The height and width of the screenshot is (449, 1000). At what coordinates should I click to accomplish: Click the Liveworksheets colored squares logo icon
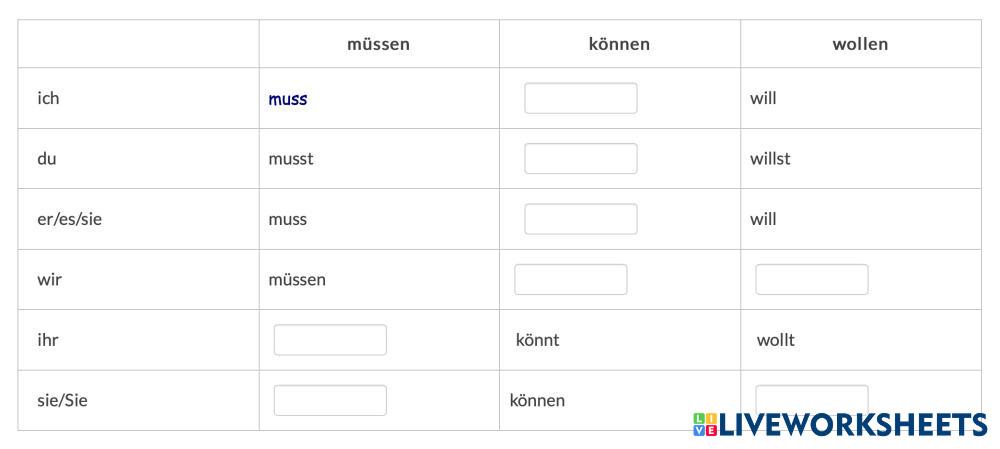click(704, 424)
